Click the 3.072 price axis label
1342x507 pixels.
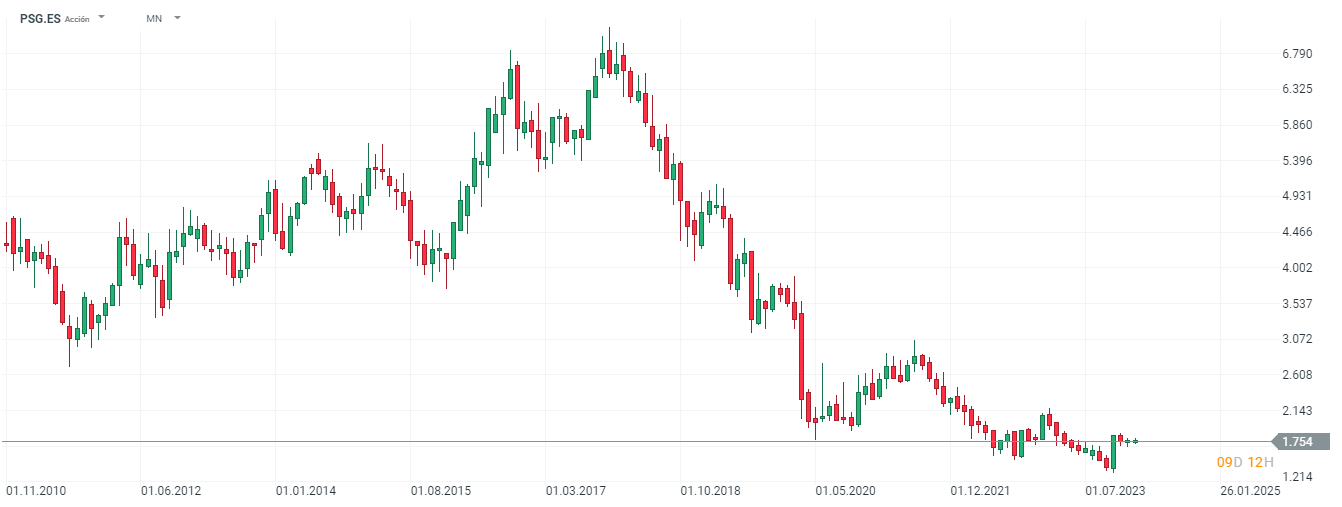pos(1296,339)
